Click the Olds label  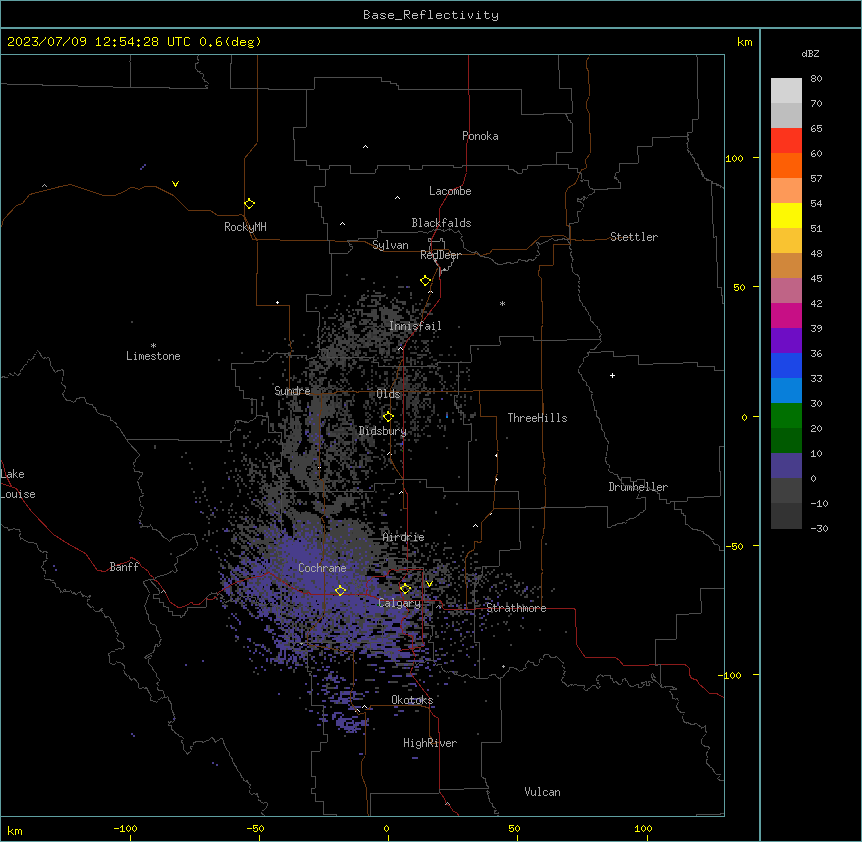388,394
